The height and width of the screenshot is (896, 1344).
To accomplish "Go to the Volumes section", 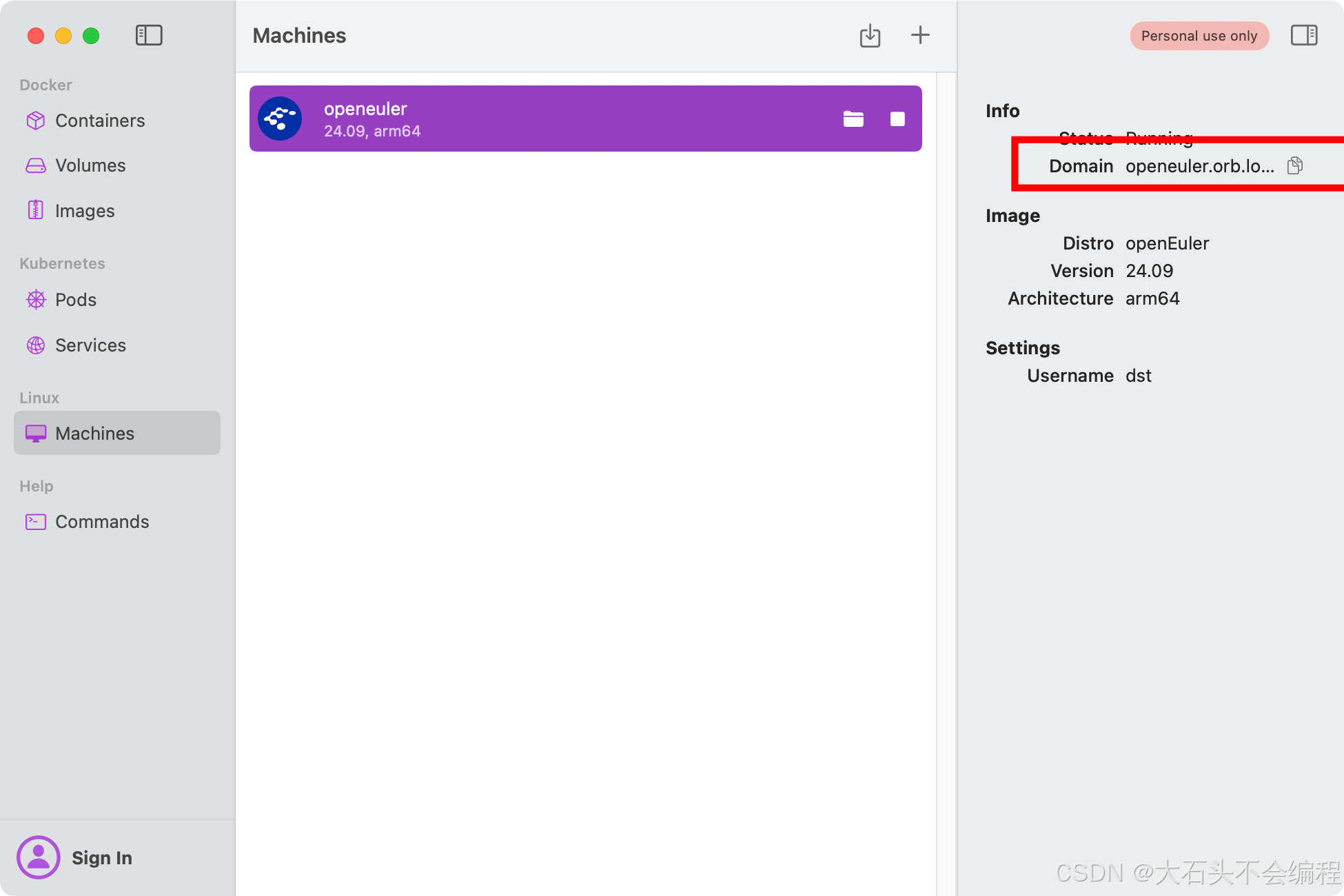I will pos(90,165).
